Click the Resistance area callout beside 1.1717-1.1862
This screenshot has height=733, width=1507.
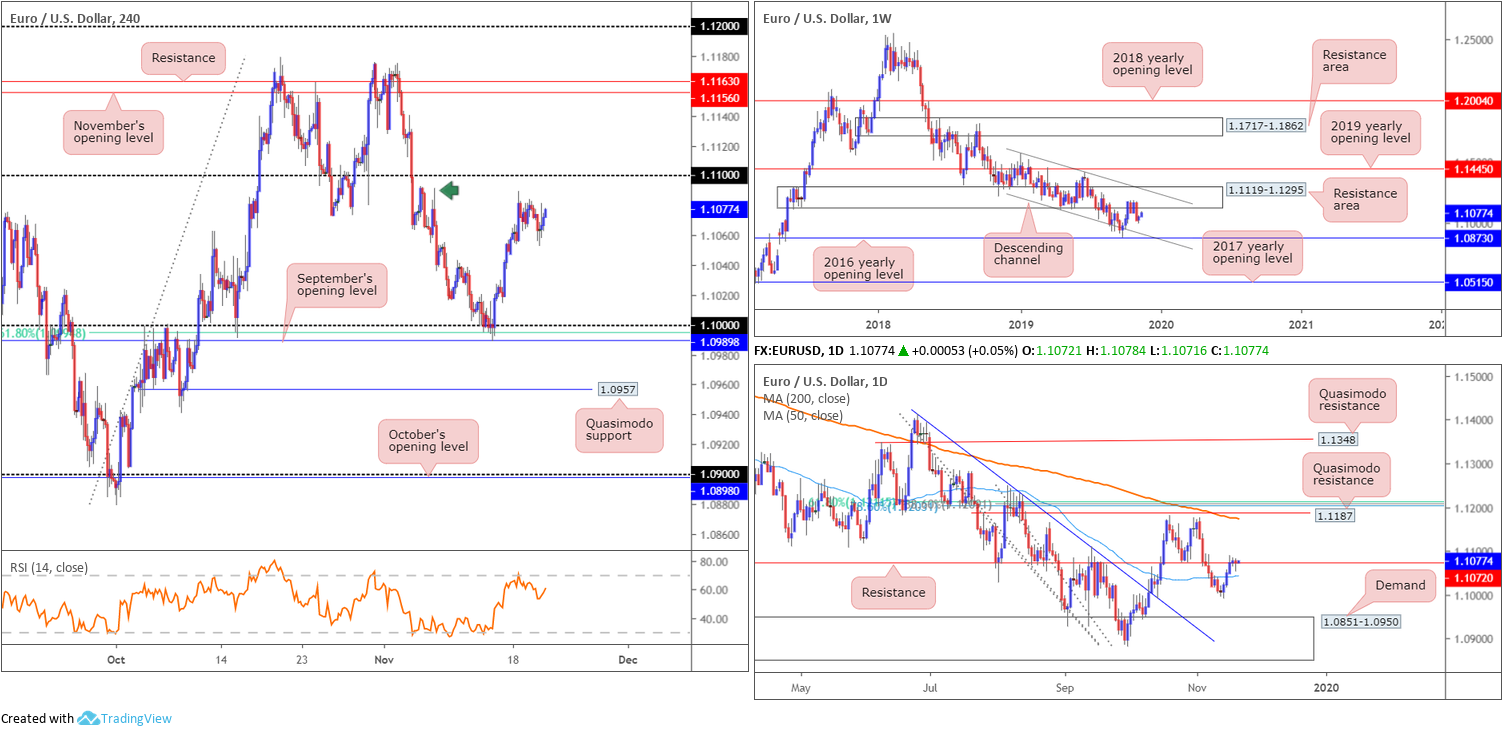[x=1352, y=61]
